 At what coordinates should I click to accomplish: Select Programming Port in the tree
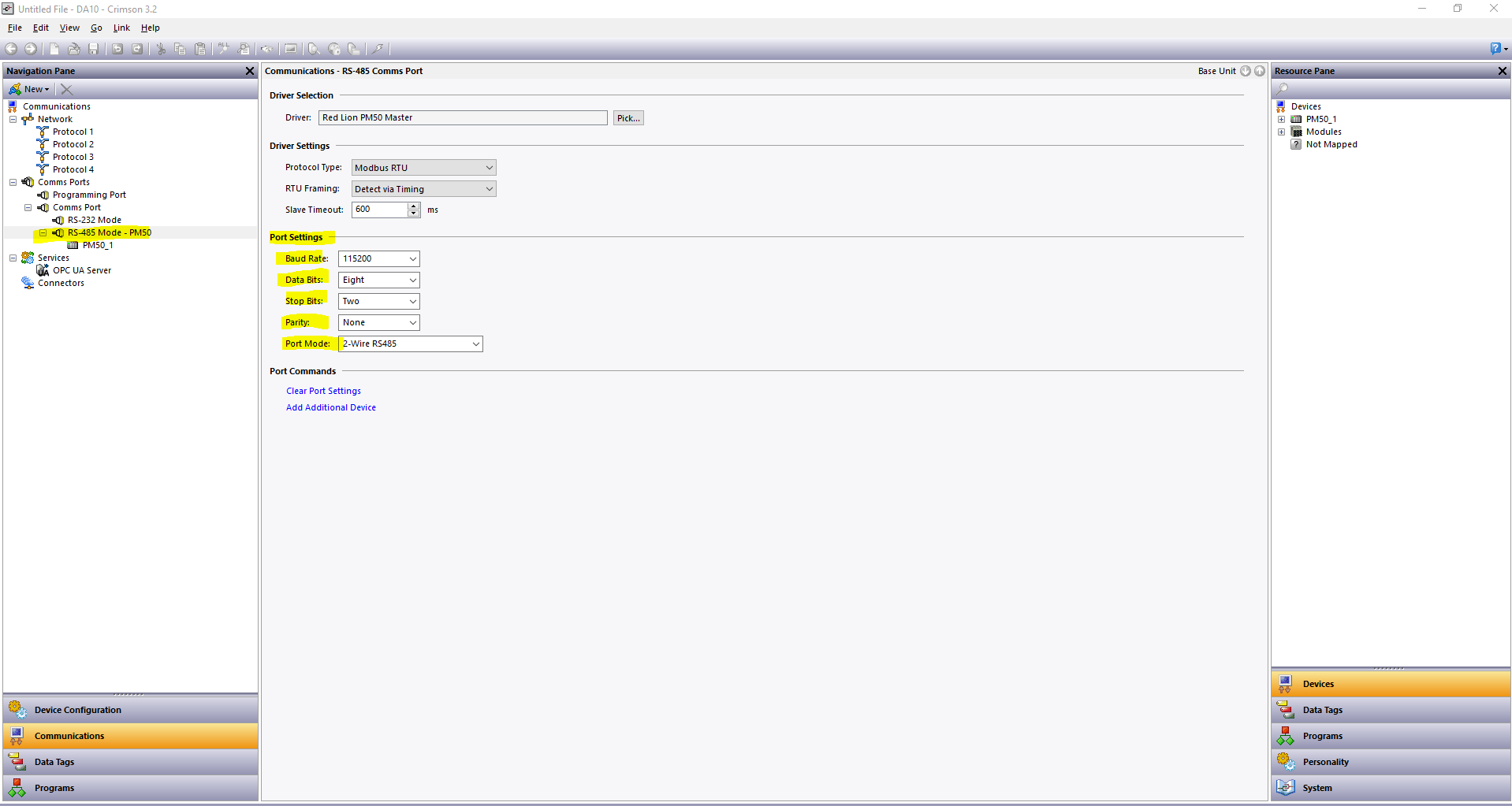pyautogui.click(x=89, y=195)
